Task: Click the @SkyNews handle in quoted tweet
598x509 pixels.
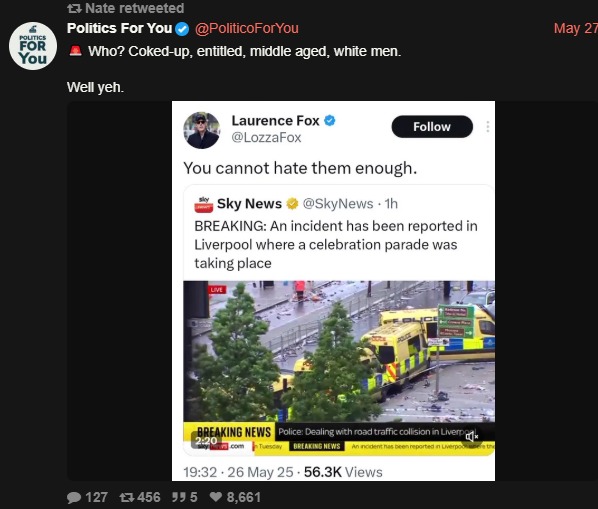Action: pos(338,204)
